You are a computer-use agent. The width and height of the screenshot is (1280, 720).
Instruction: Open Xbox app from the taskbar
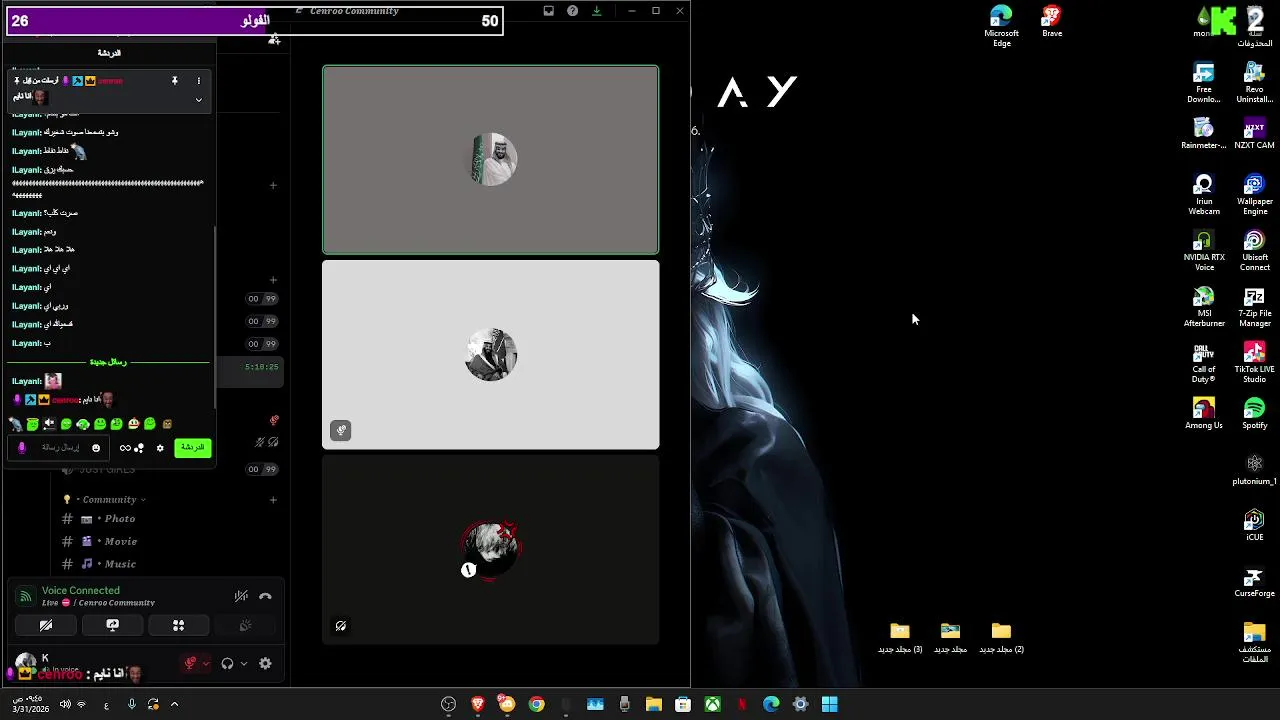pyautogui.click(x=712, y=704)
